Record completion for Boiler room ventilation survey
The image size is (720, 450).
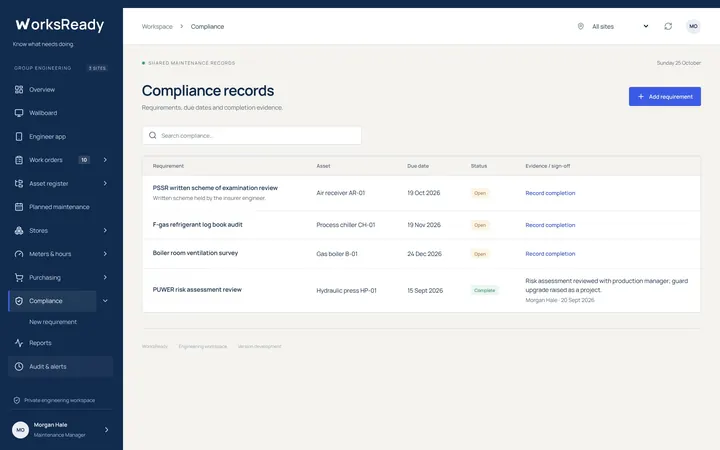(550, 253)
